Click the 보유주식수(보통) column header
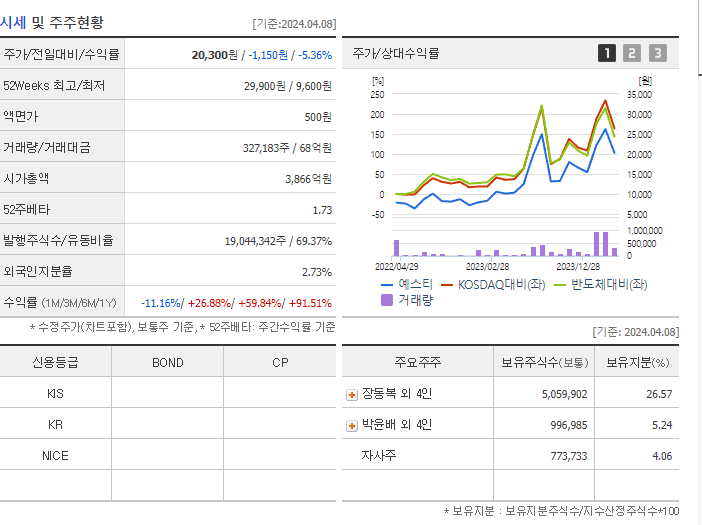 tap(544, 362)
